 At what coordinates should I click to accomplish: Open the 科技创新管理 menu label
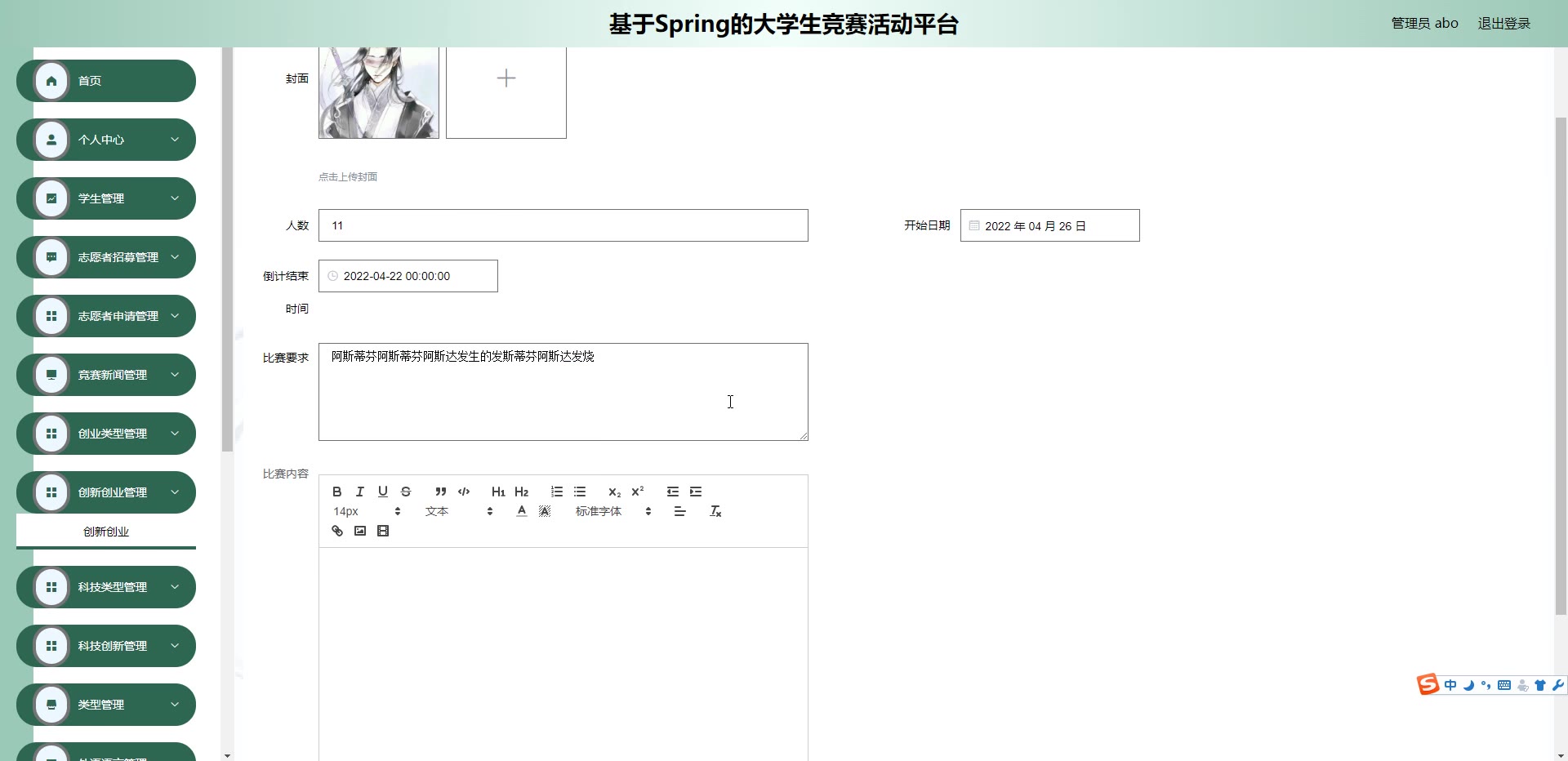(113, 646)
